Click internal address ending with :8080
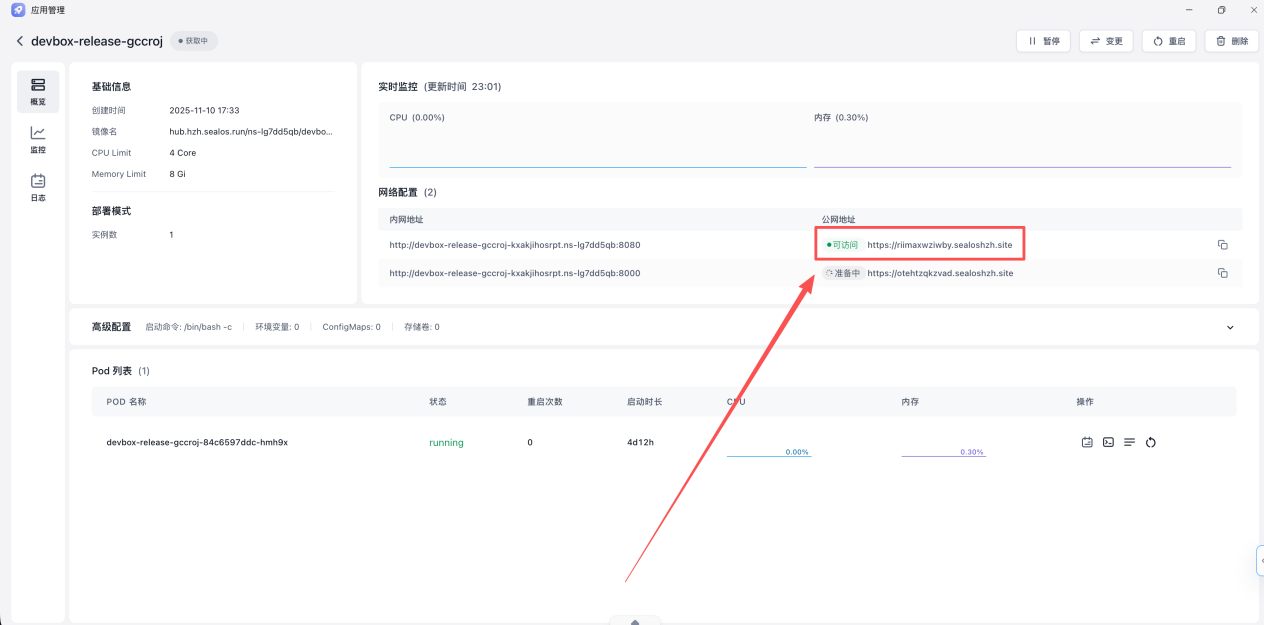 (515, 245)
